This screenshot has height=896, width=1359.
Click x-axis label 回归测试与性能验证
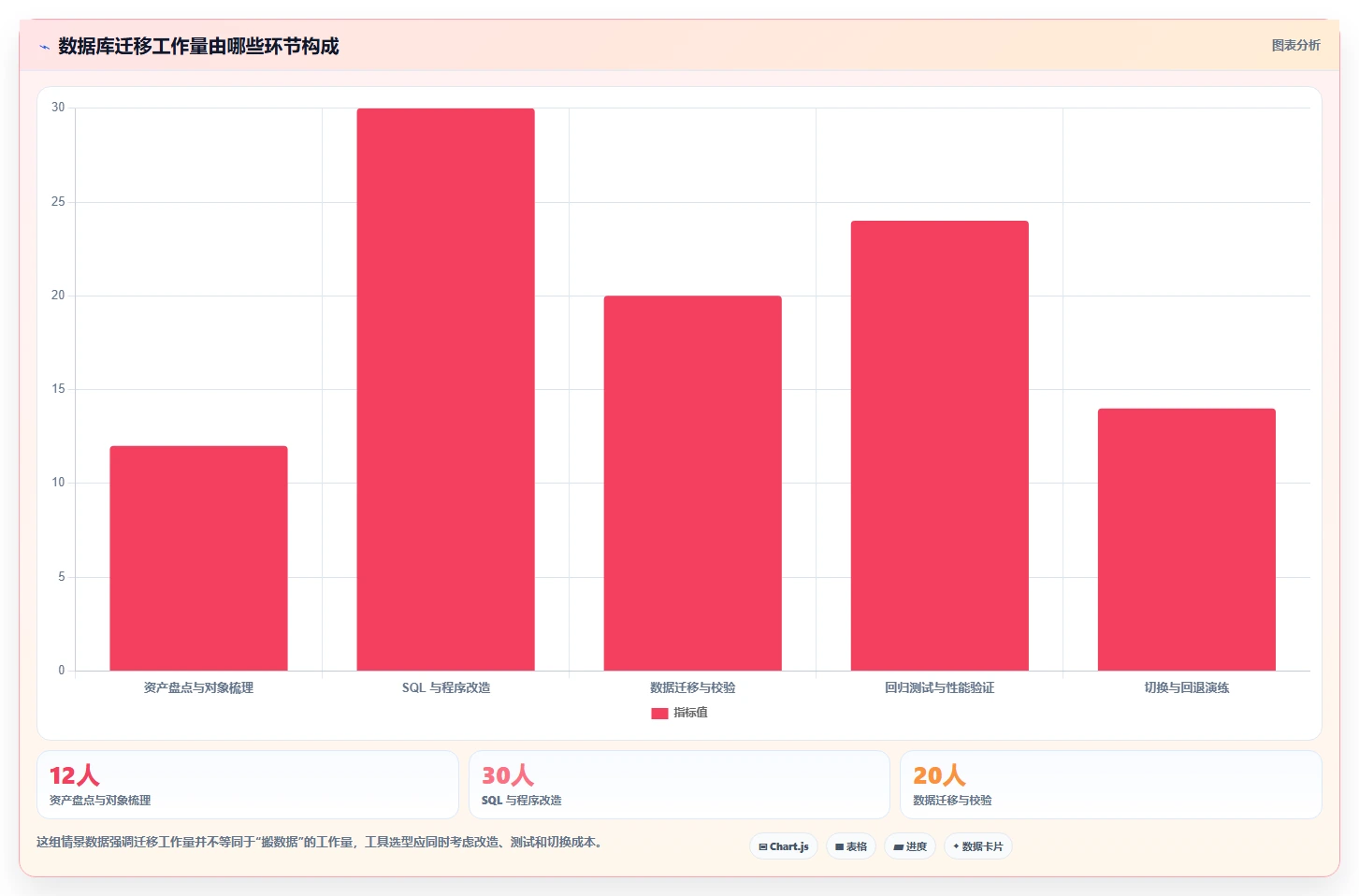click(x=940, y=687)
